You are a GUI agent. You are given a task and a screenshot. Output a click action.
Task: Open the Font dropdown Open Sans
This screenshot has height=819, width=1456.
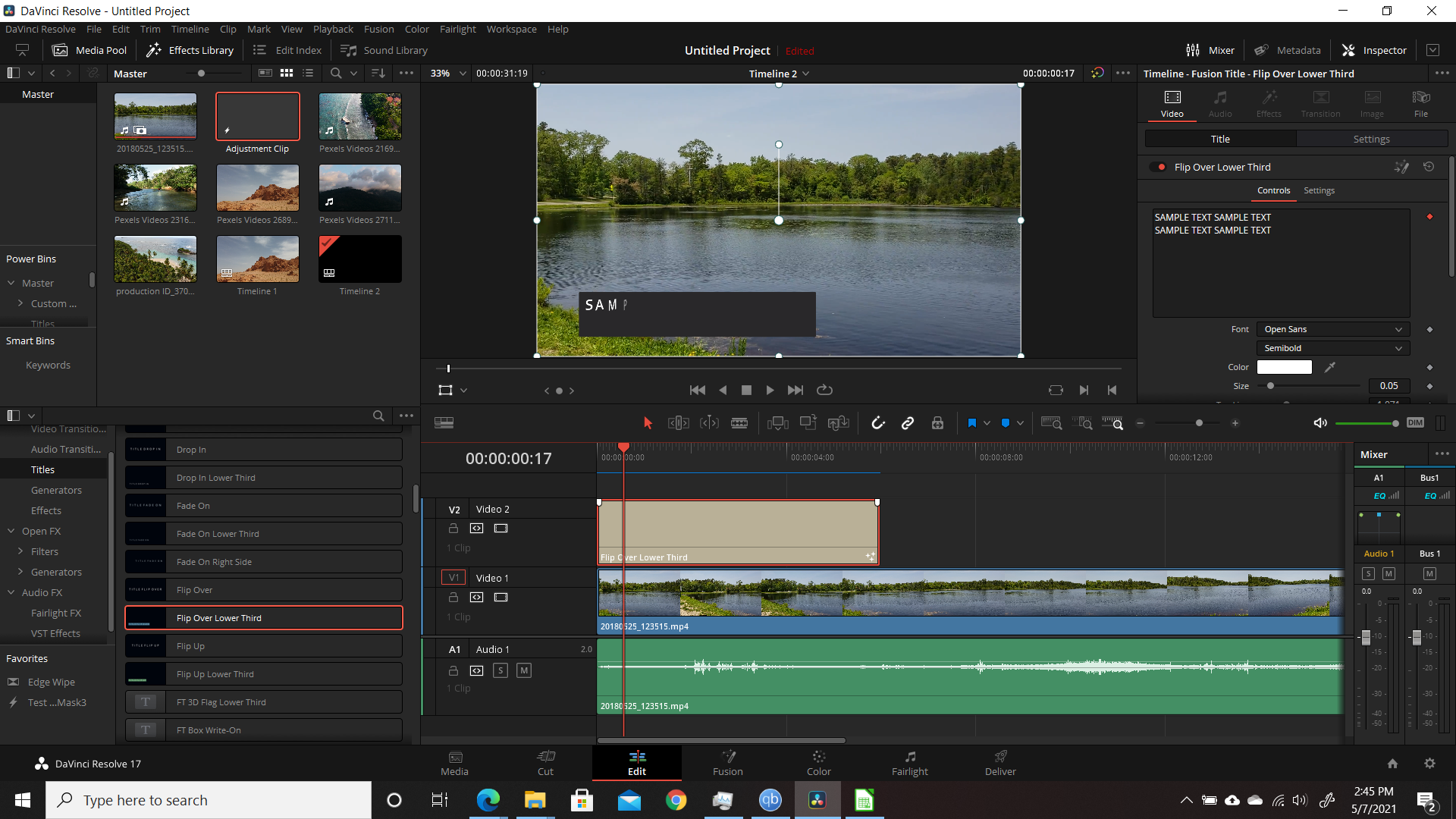coord(1332,329)
